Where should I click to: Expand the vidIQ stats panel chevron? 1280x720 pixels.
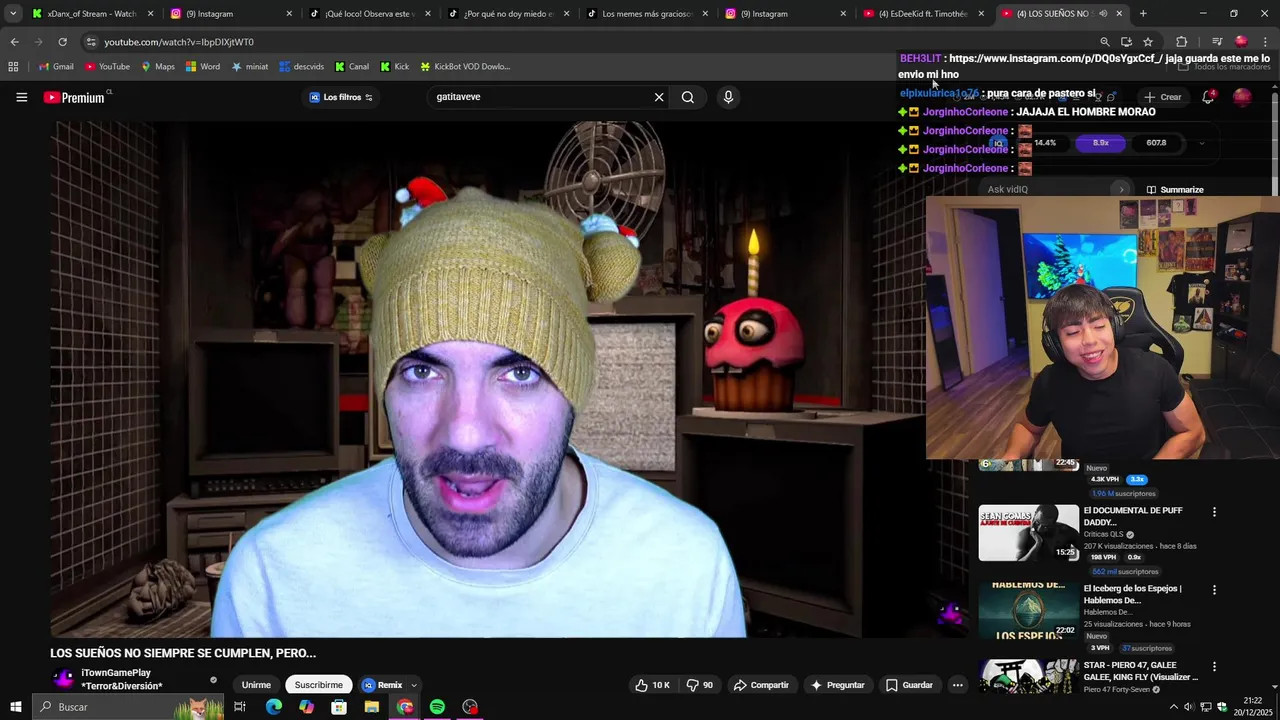1201,143
